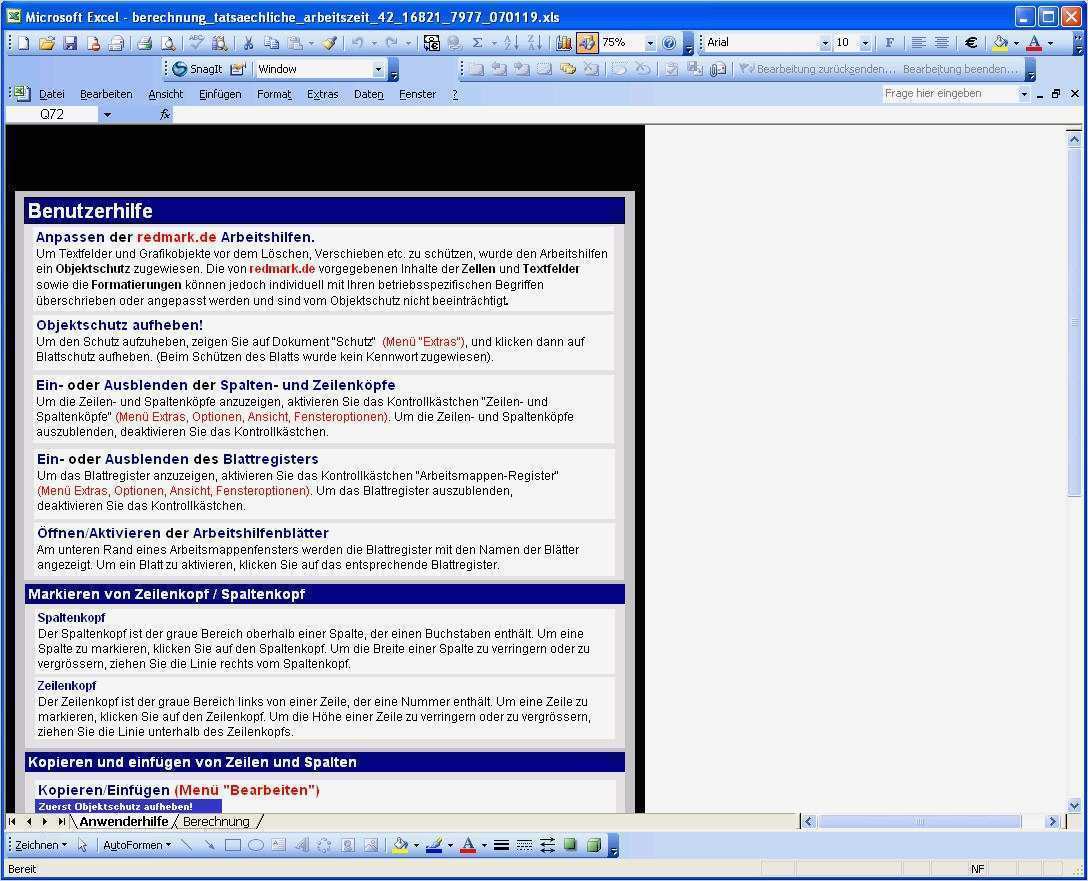Image resolution: width=1088 pixels, height=881 pixels.
Task: Open Print Preview with the magnifier page icon
Action: pyautogui.click(x=168, y=43)
